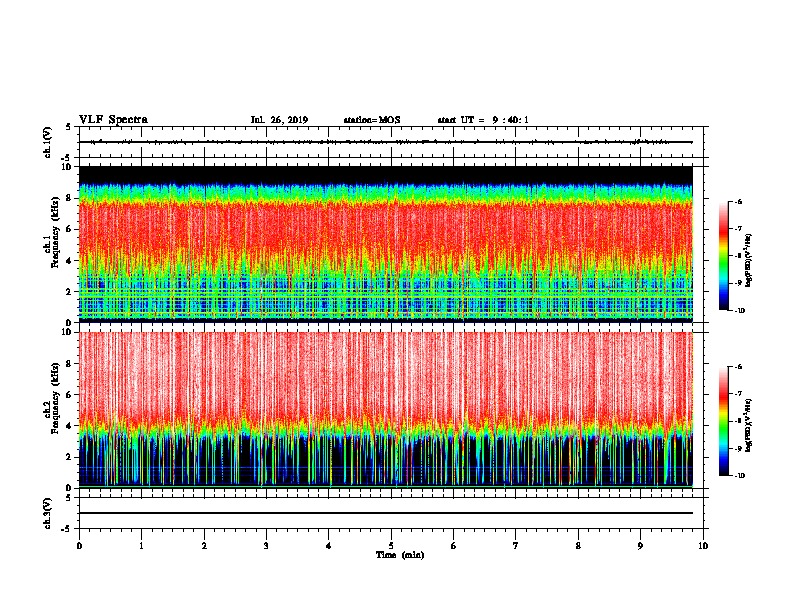Click the "Time (min)" axis label
The width and height of the screenshot is (792, 612).
(400, 555)
